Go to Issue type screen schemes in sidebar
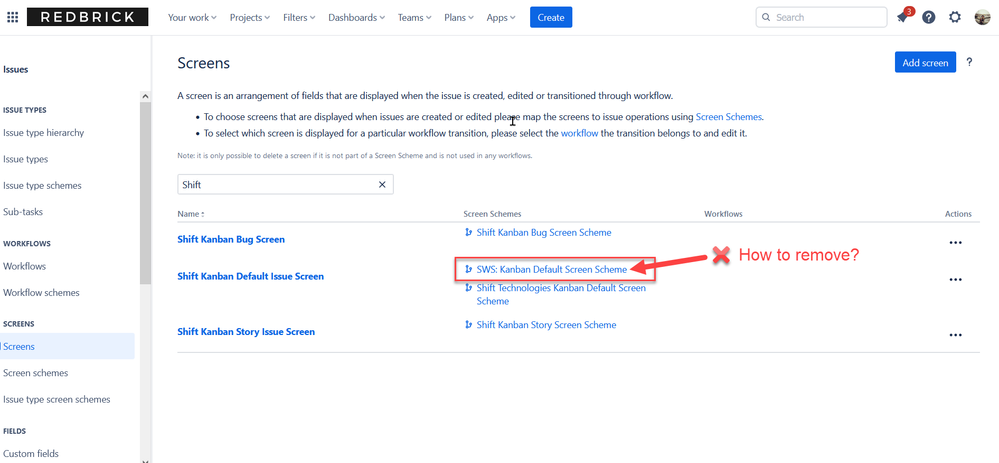This screenshot has height=463, width=999. point(57,399)
